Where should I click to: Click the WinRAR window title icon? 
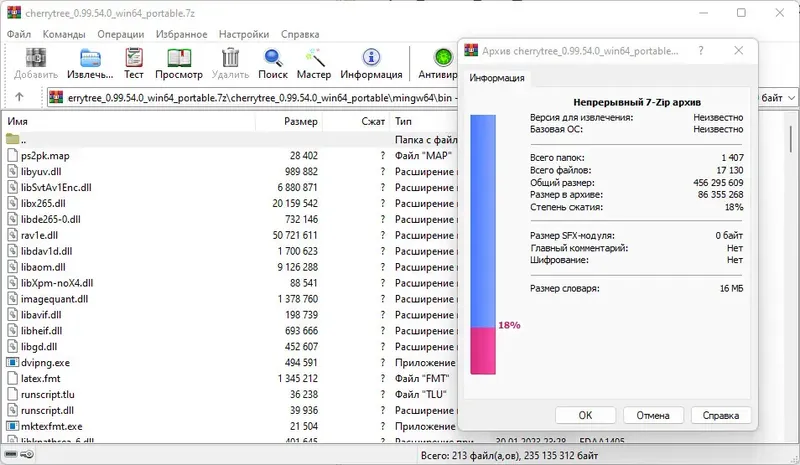click(x=14, y=12)
